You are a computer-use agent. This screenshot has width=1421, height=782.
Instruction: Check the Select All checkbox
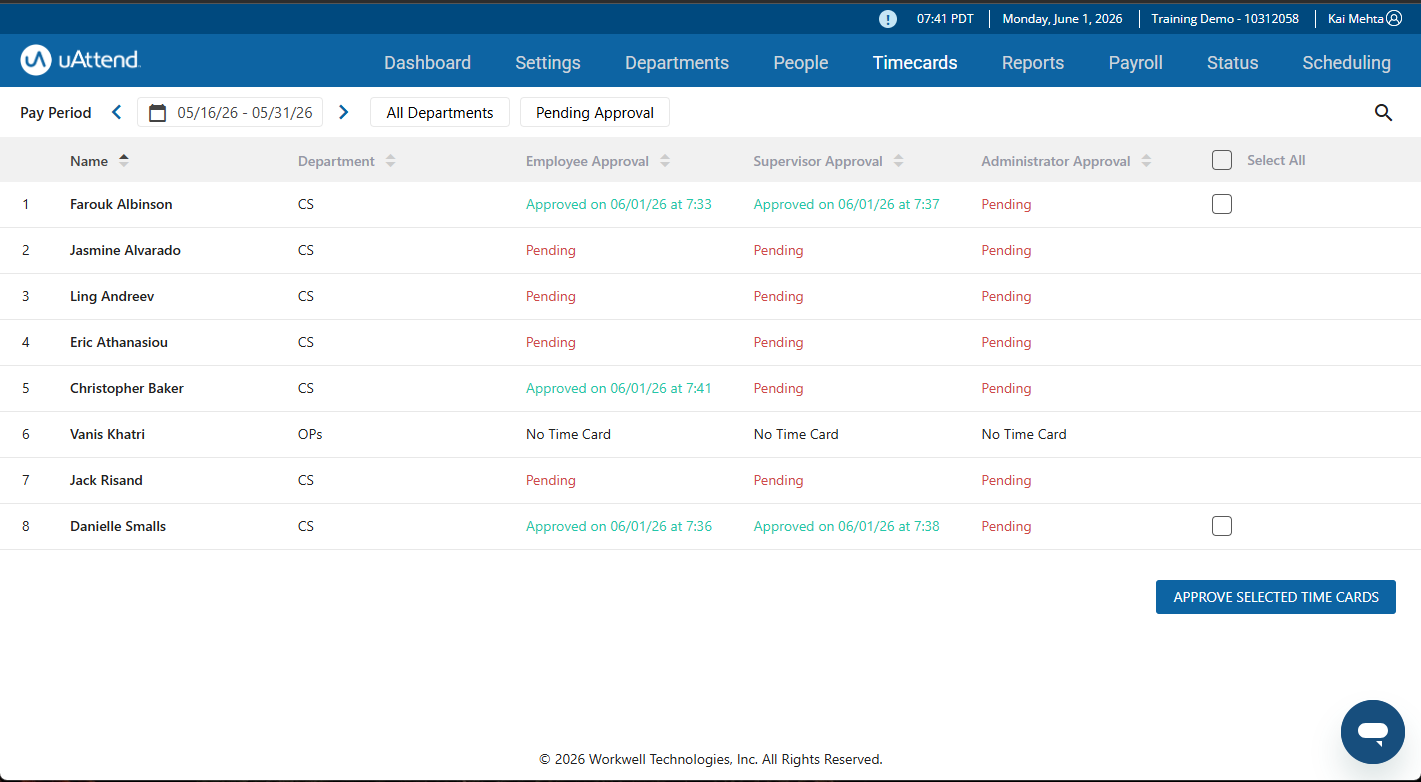1221,160
